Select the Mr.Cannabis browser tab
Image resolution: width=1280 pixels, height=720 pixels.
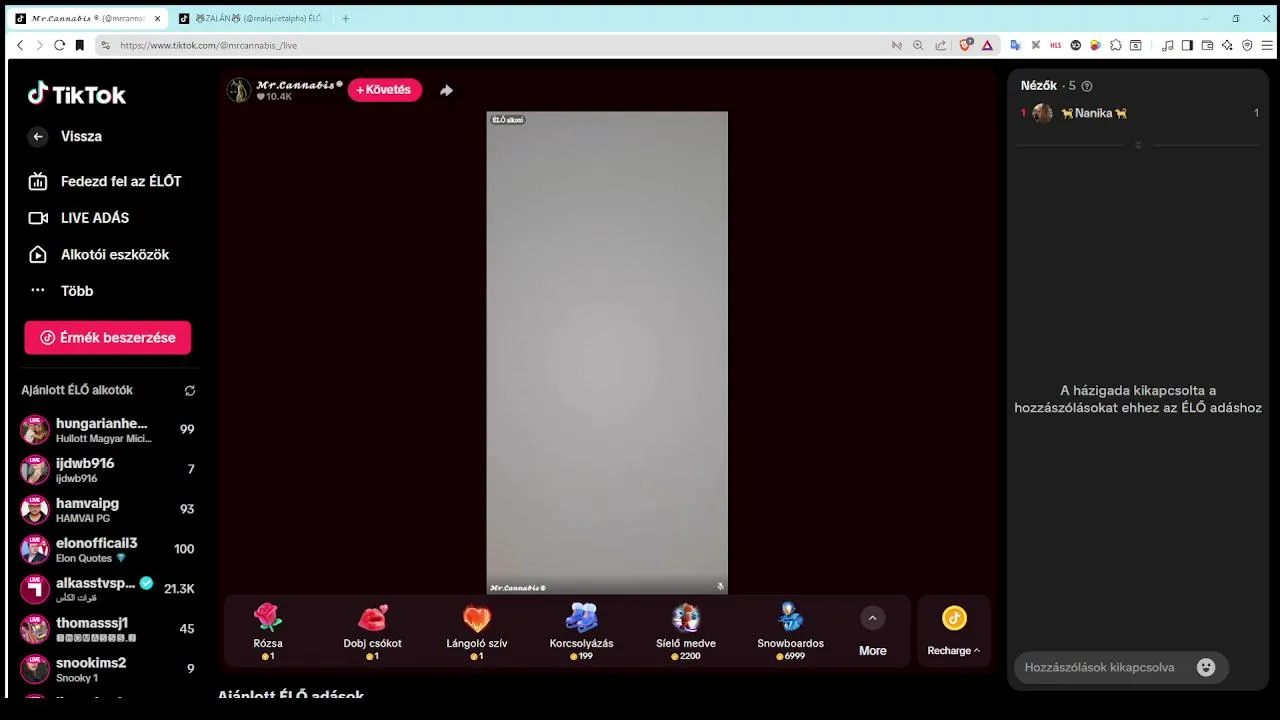88,18
